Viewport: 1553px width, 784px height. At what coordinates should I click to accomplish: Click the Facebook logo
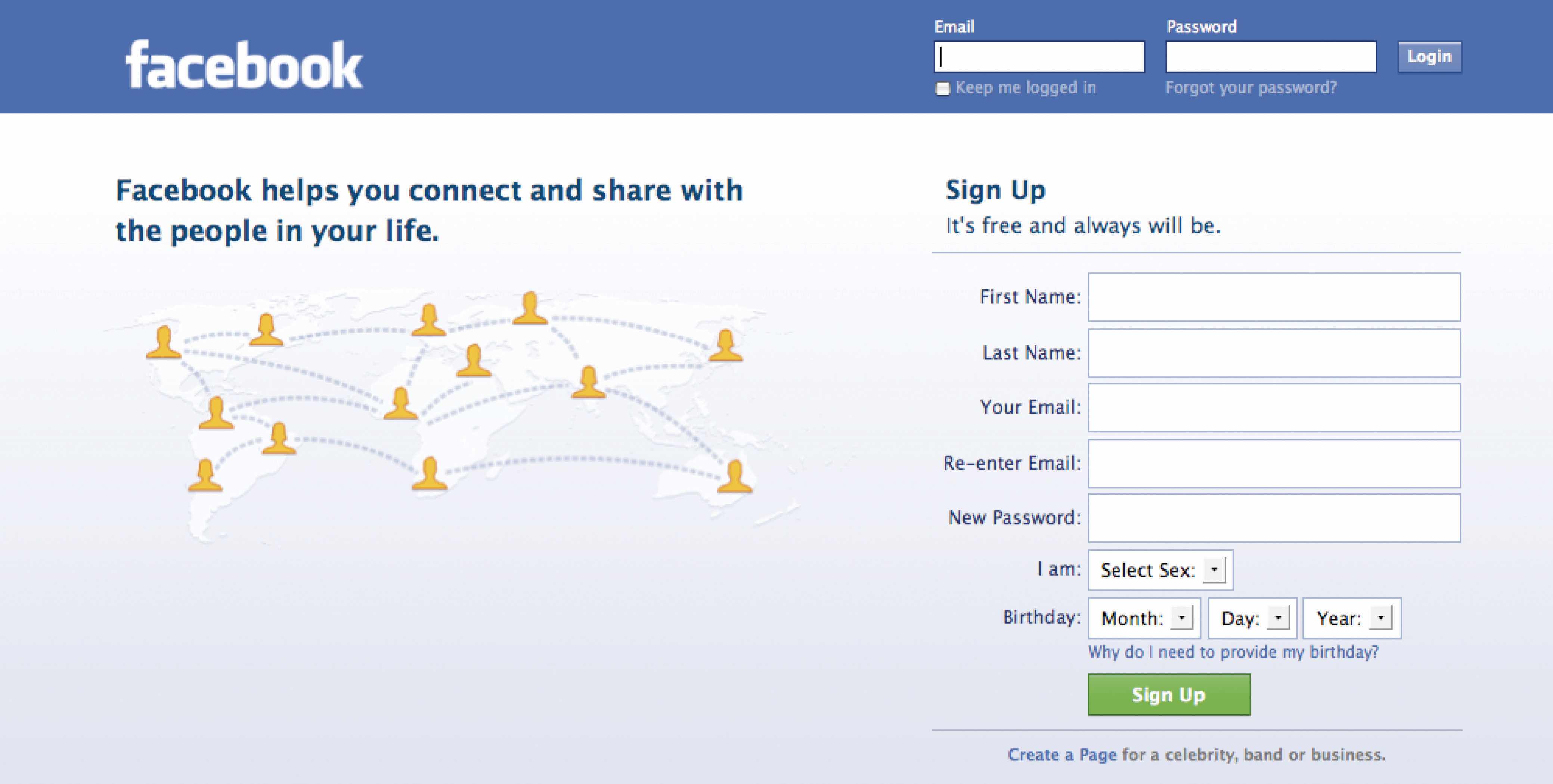click(244, 65)
